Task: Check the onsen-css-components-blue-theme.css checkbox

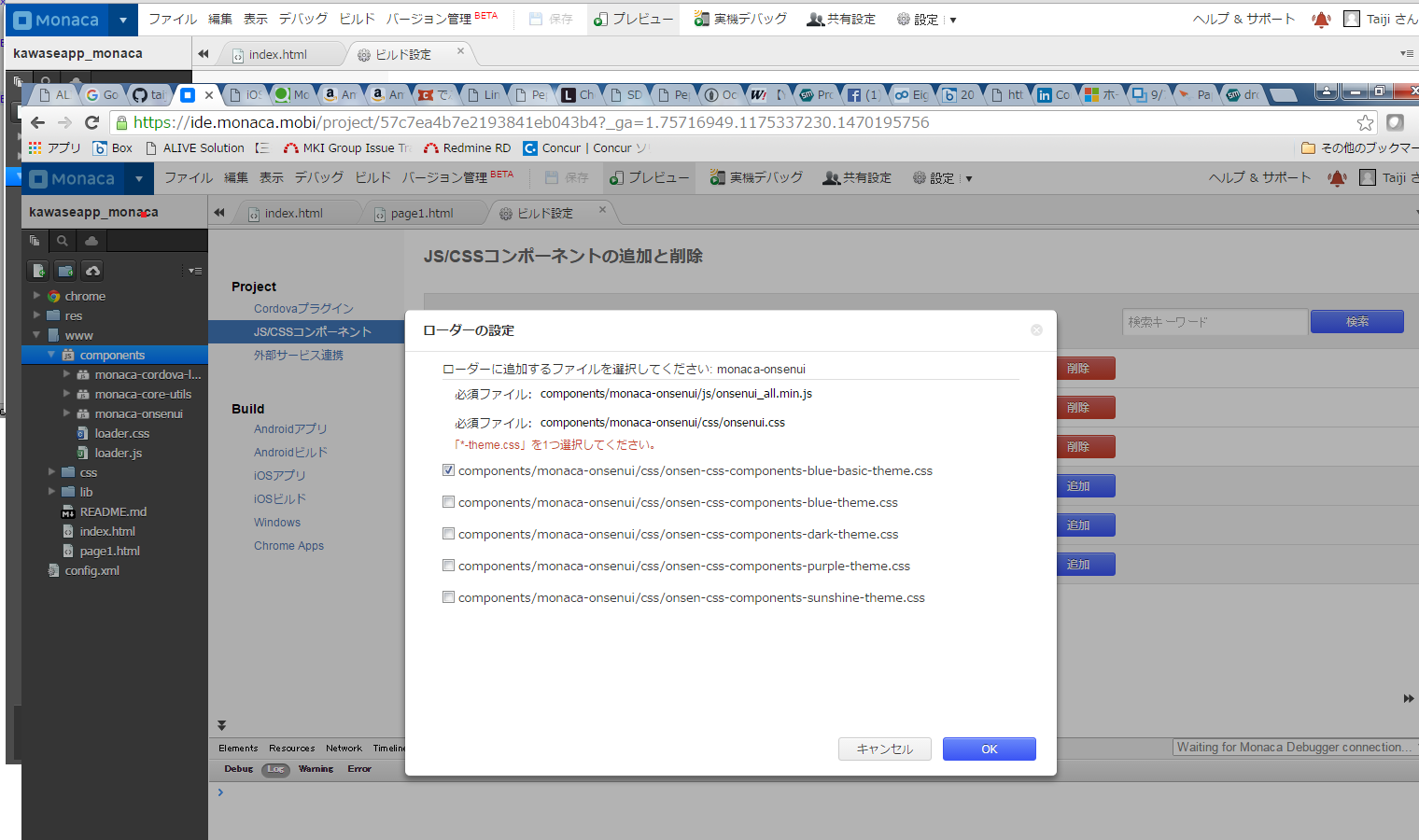Action: [x=448, y=502]
